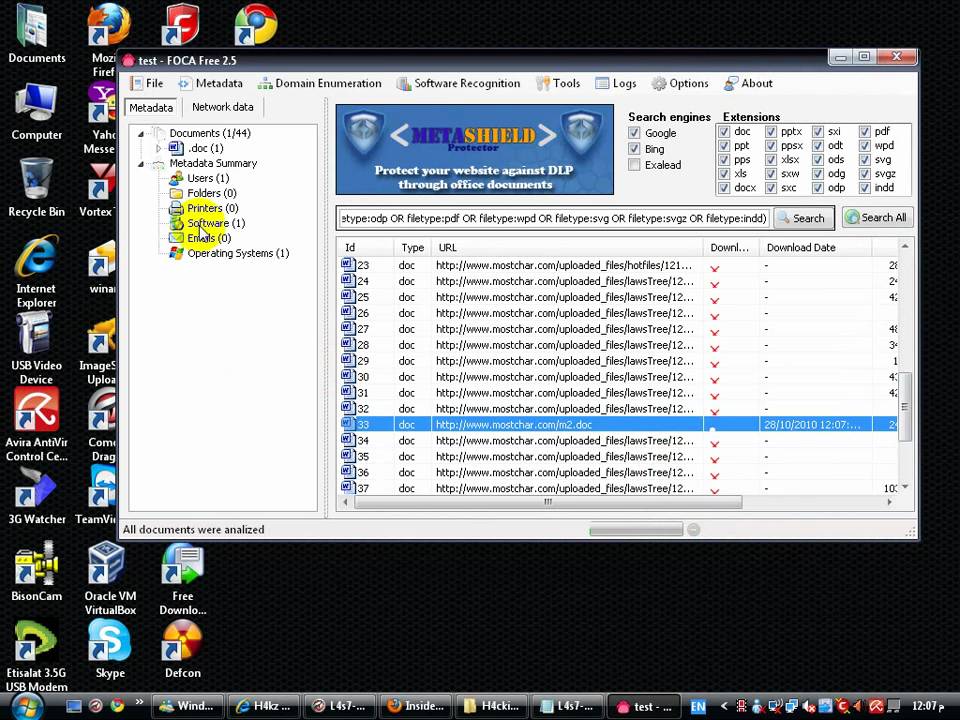The width and height of the screenshot is (960, 720).
Task: Sort results by the Type column header
Action: pyautogui.click(x=413, y=247)
